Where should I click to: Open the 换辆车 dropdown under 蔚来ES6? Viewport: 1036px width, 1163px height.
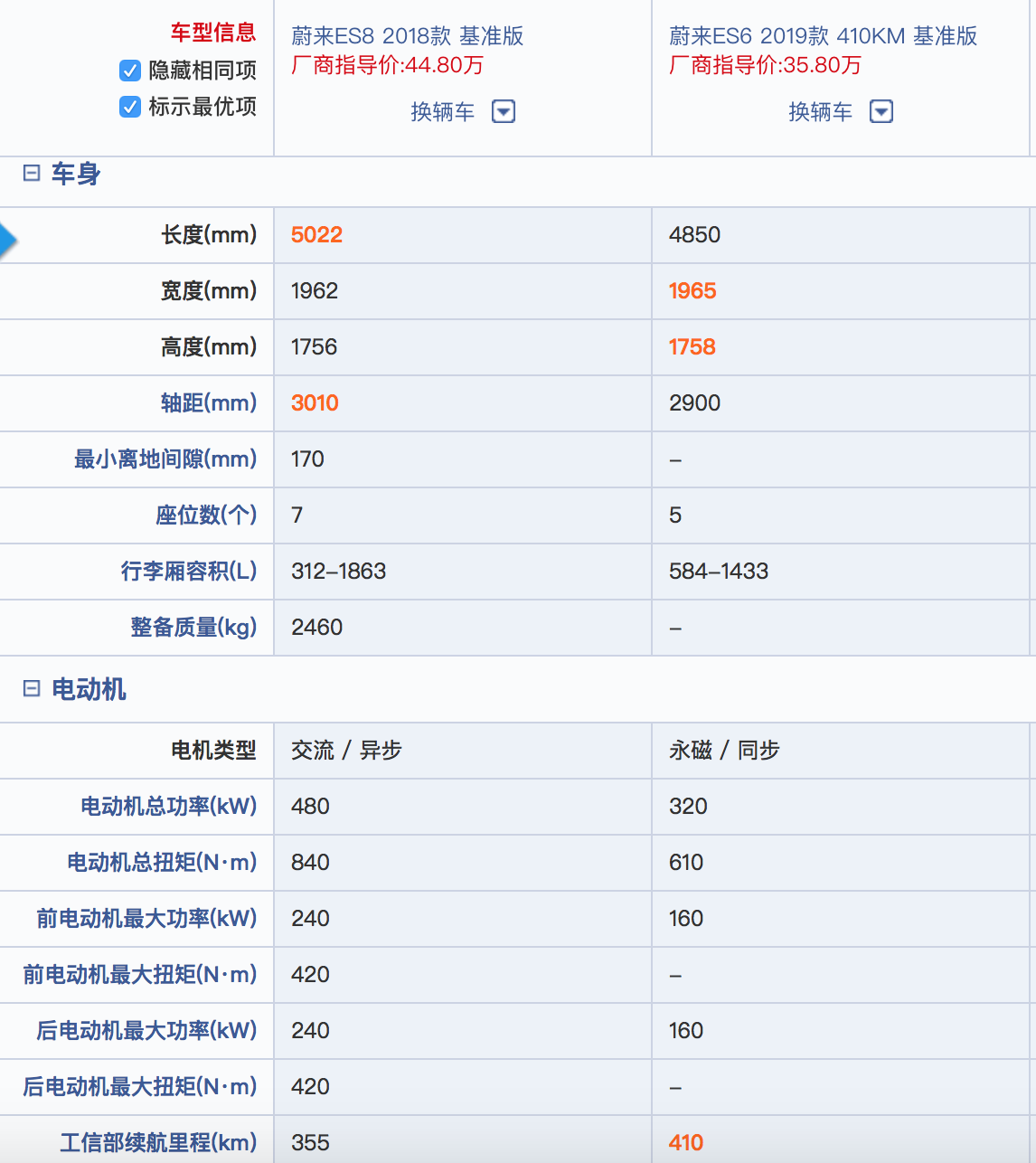[881, 111]
